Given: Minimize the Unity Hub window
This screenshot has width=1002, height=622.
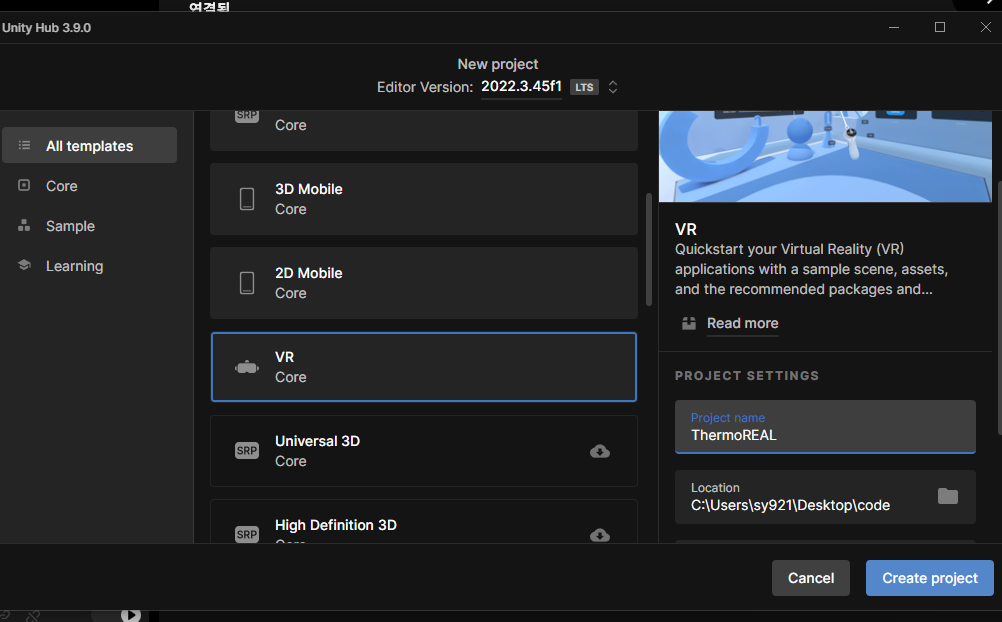Looking at the screenshot, I should [x=894, y=27].
